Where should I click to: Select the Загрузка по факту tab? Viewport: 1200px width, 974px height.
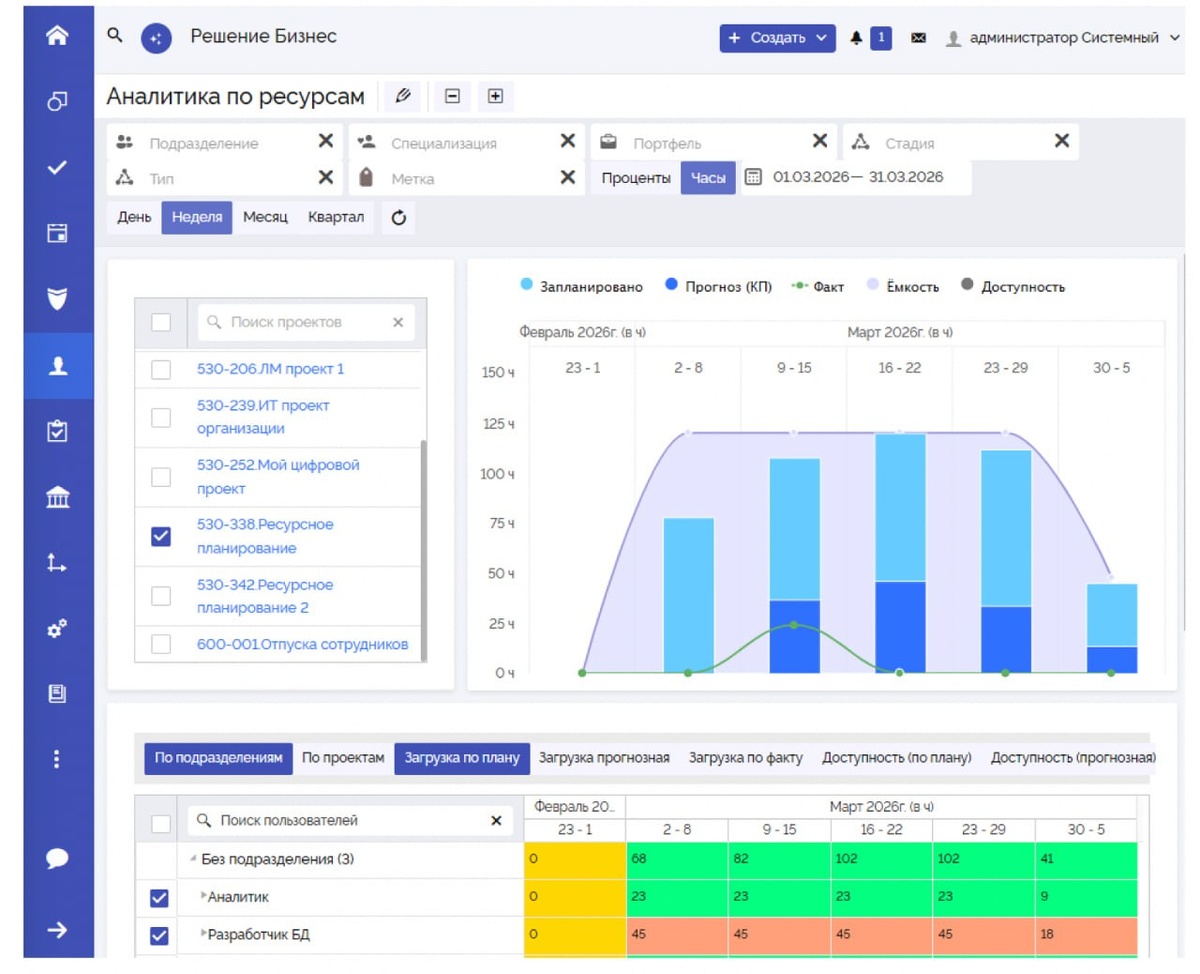745,758
